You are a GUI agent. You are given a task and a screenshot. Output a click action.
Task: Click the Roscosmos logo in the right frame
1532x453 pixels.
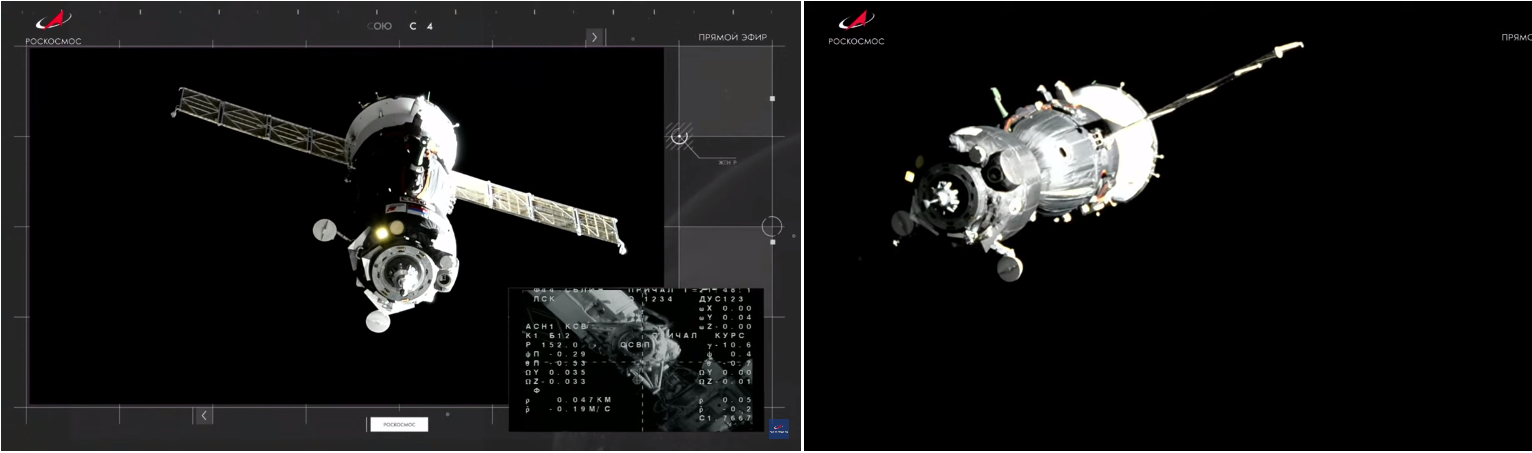pyautogui.click(x=855, y=27)
